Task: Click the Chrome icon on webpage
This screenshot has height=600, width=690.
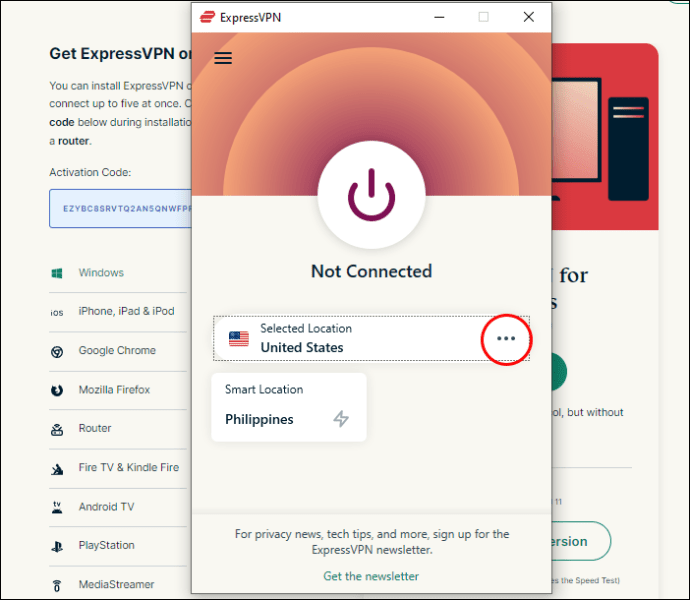Action: [x=57, y=352]
